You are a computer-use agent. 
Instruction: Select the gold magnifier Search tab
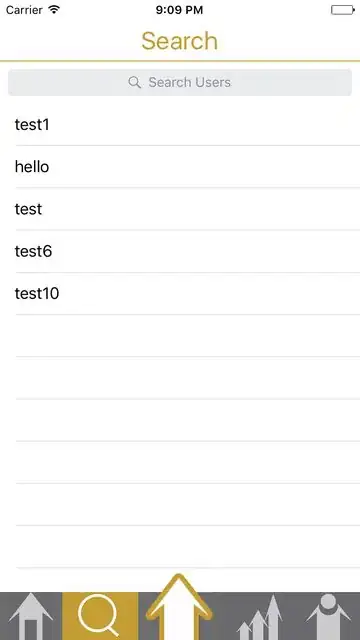coord(100,616)
